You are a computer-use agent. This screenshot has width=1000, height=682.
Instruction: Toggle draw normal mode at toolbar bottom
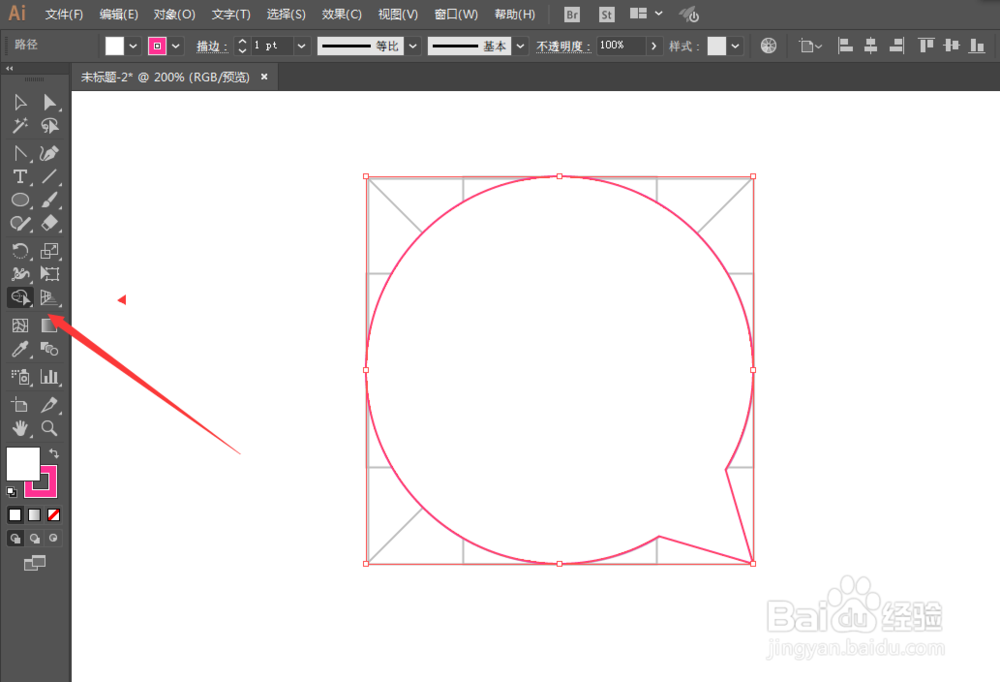click(15, 537)
